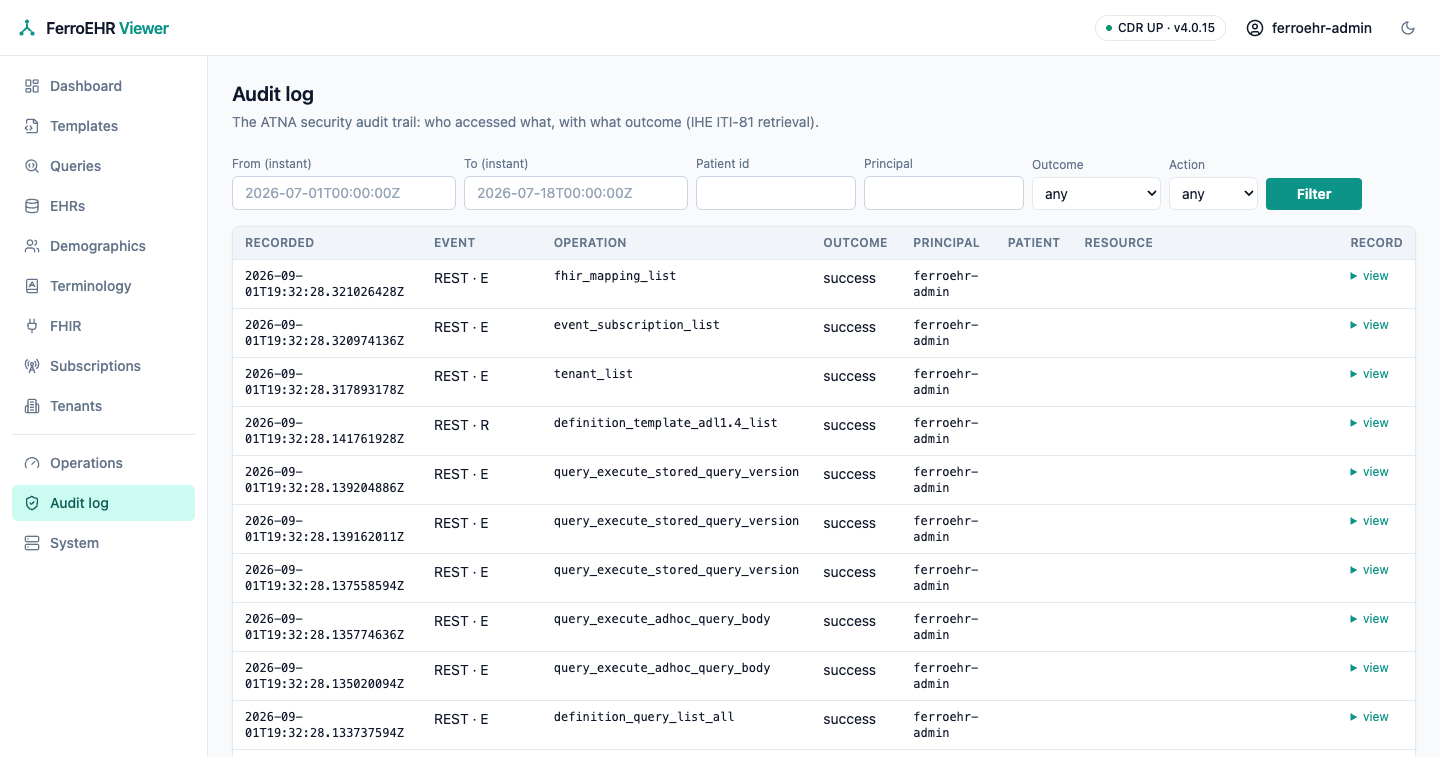Navigate to Demographics

(x=103, y=246)
